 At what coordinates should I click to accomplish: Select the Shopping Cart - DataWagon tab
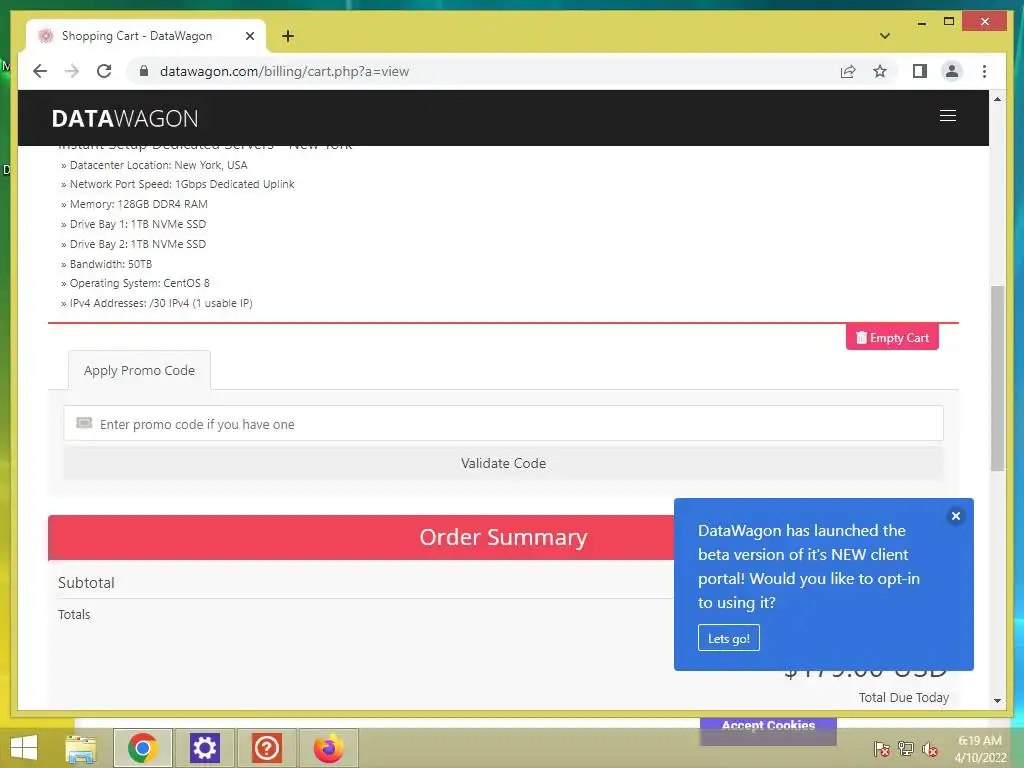pos(146,36)
